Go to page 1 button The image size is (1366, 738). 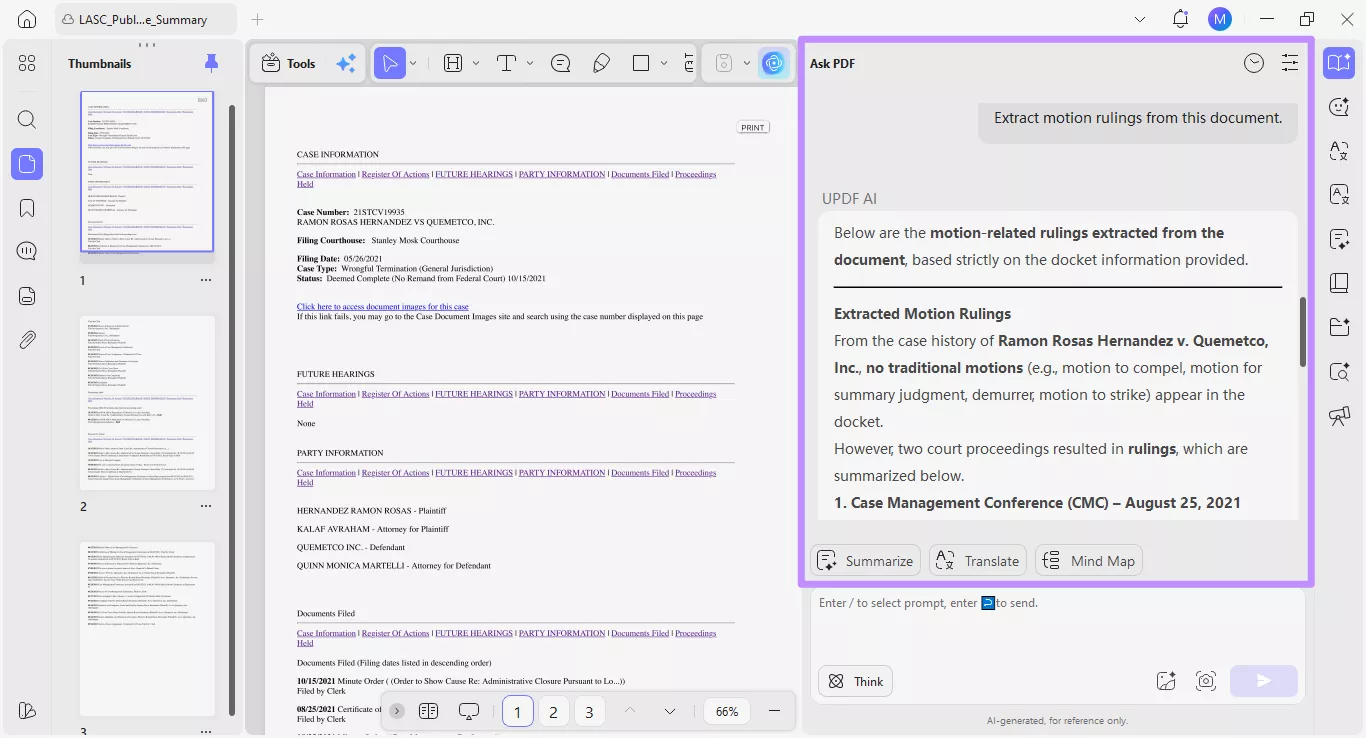coord(517,711)
